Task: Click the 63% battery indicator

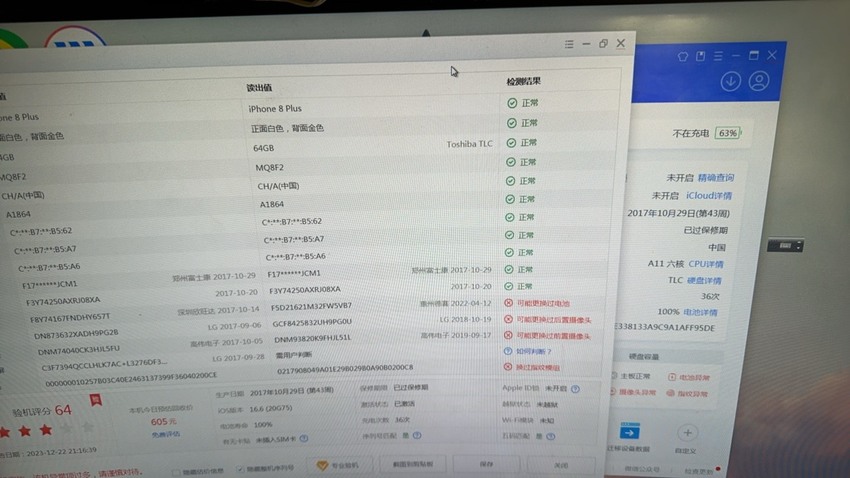Action: (727, 133)
